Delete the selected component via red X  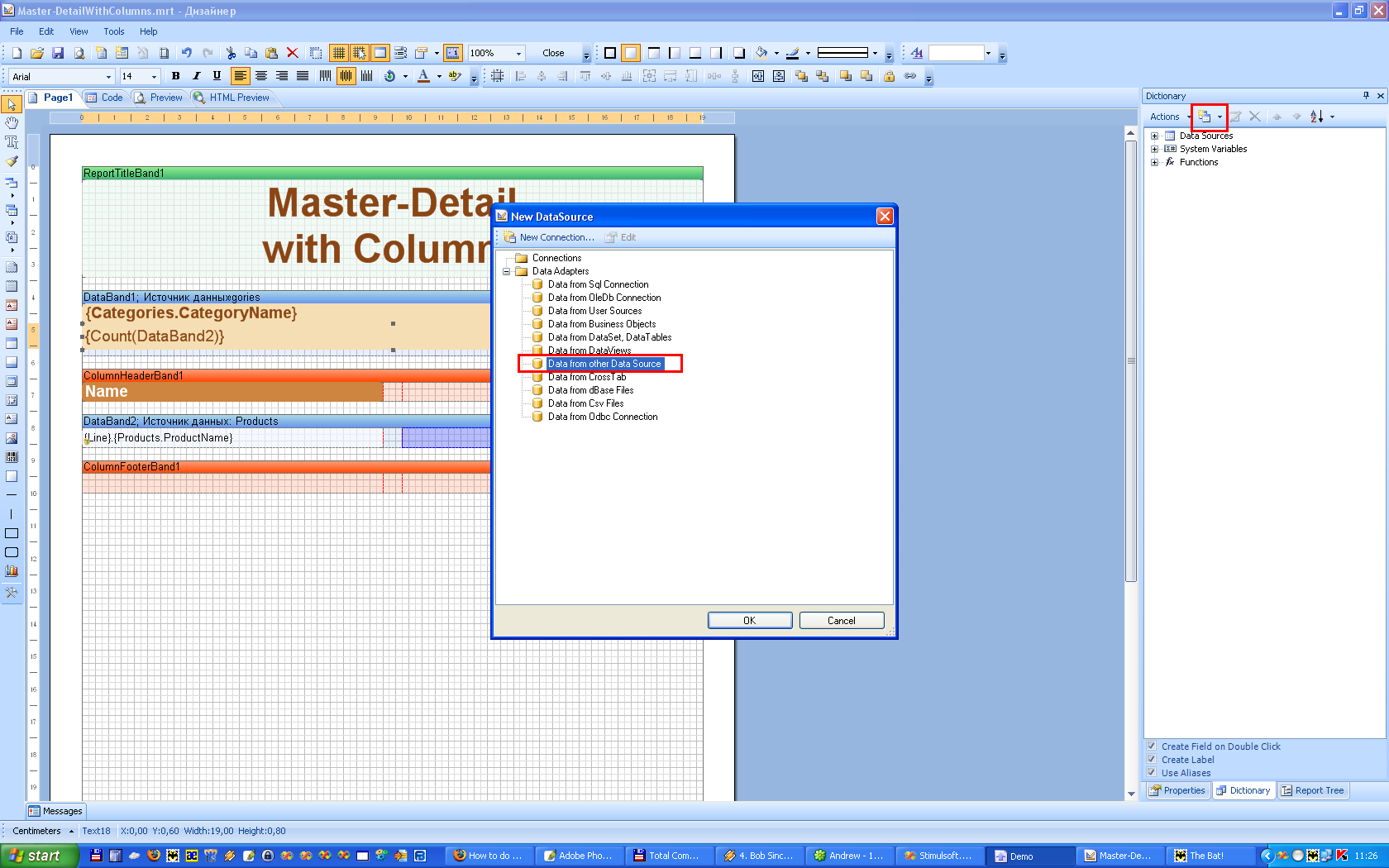[293, 53]
